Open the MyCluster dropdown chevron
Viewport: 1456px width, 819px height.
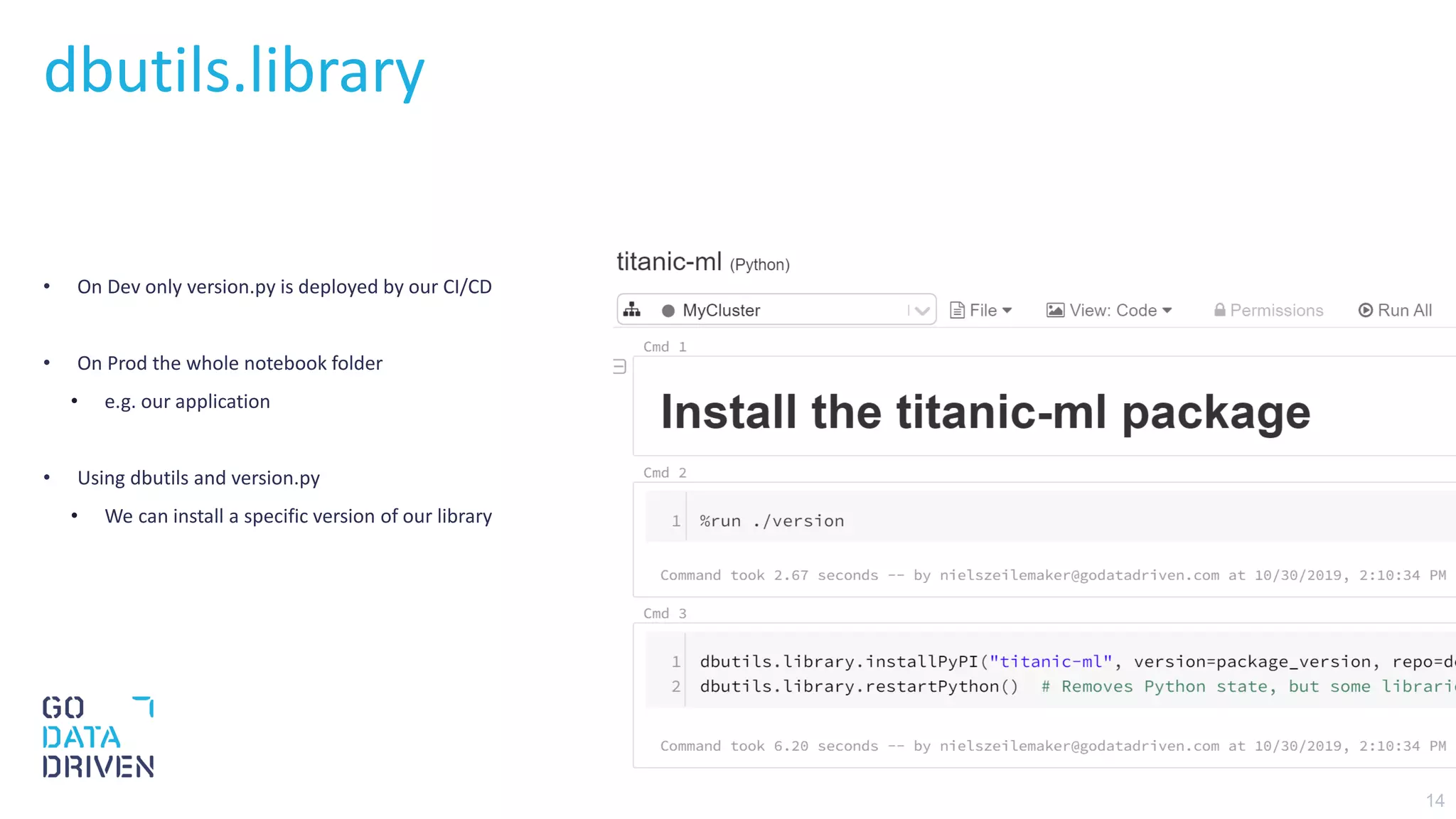point(922,311)
